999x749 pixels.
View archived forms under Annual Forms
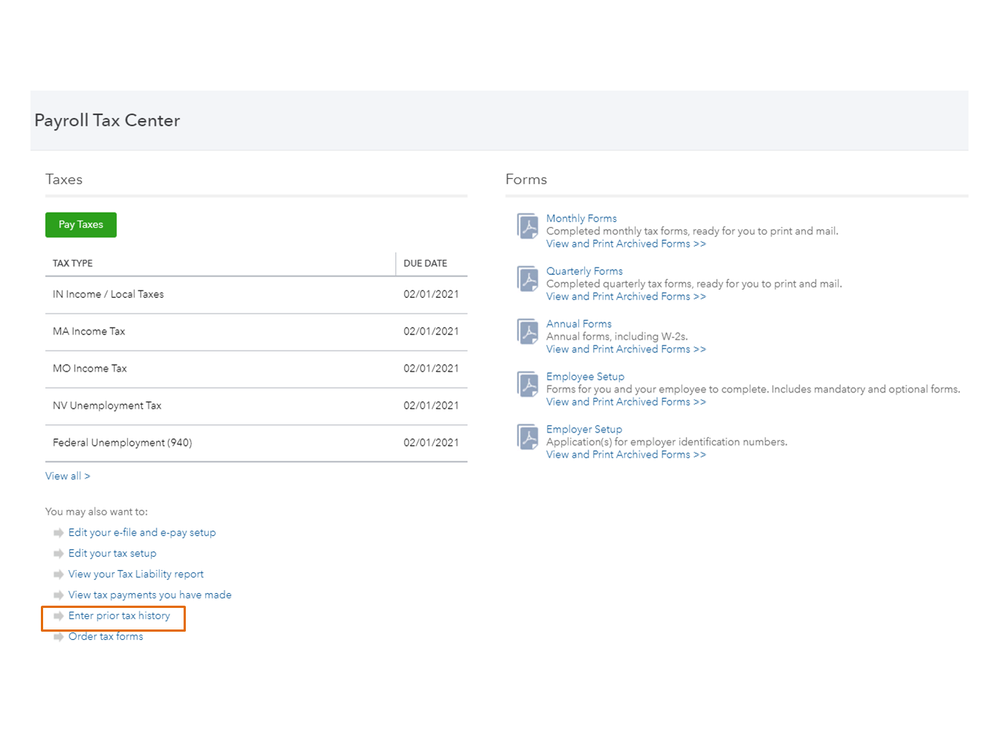tap(625, 349)
